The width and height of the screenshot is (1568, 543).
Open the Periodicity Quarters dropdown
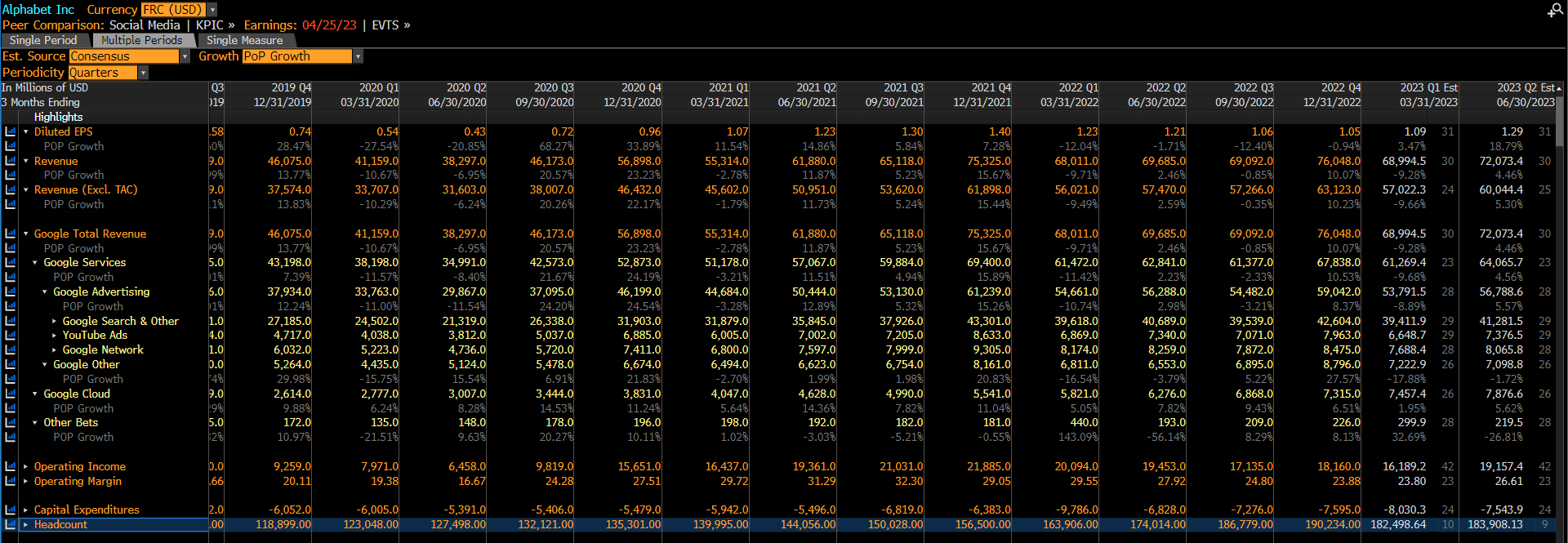tap(143, 73)
